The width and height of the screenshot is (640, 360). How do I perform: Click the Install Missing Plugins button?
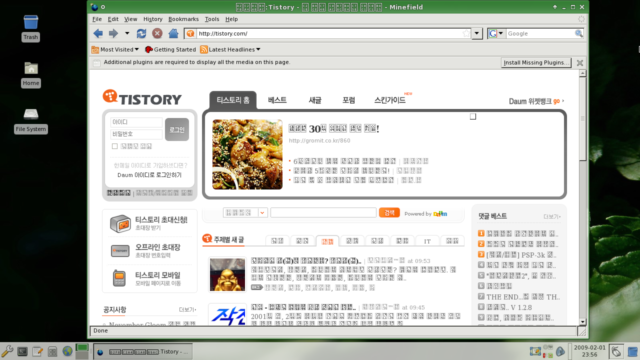tap(536, 62)
